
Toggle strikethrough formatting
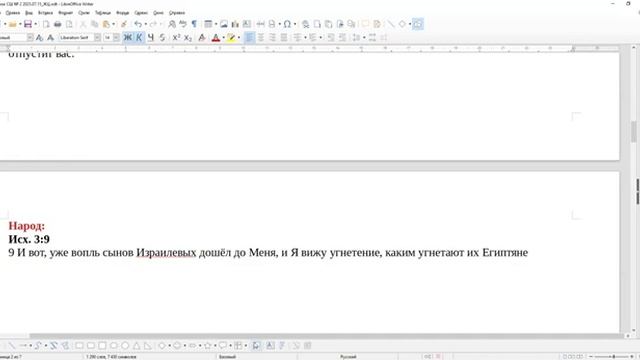coord(162,38)
